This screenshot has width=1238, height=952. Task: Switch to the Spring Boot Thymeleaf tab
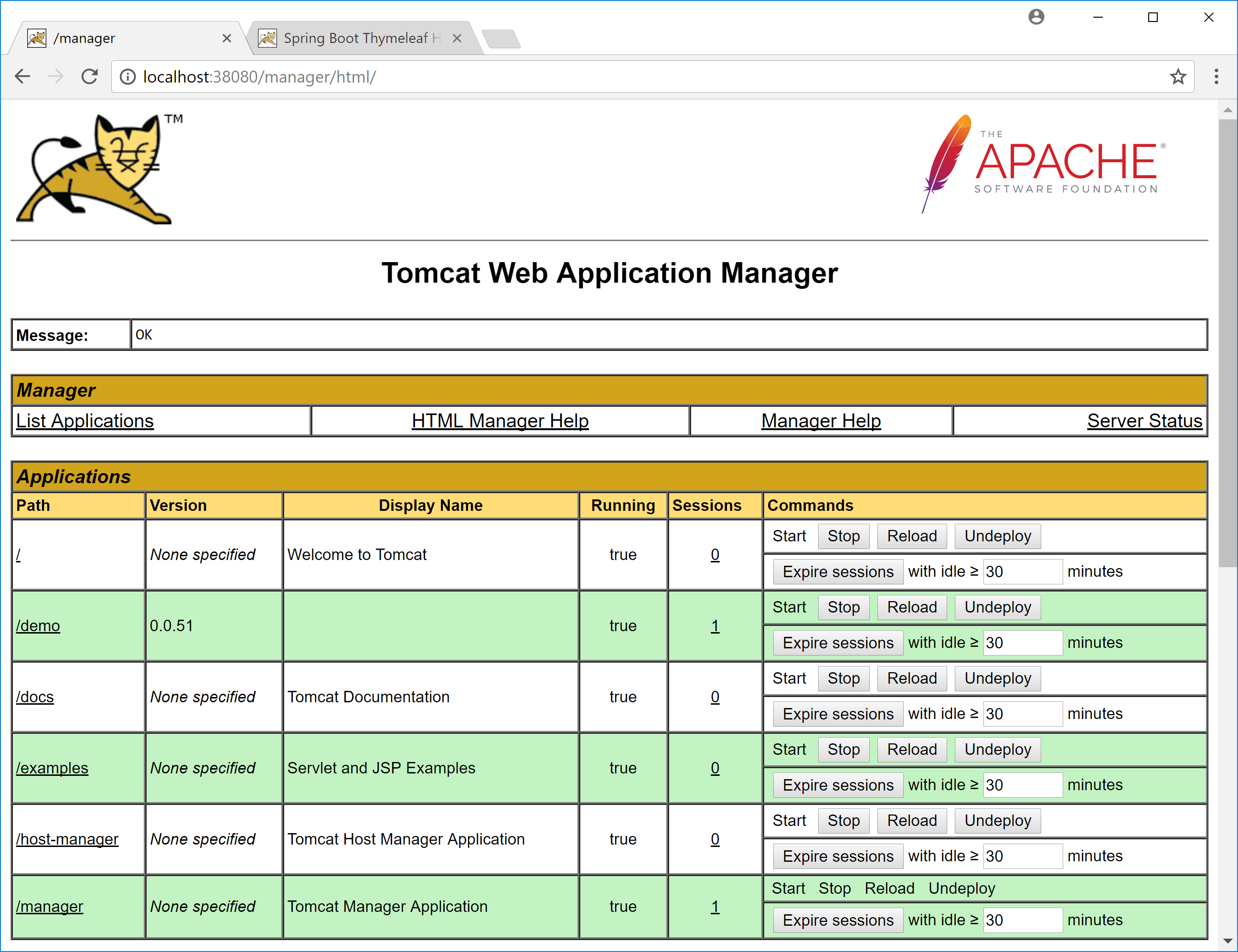coord(357,38)
